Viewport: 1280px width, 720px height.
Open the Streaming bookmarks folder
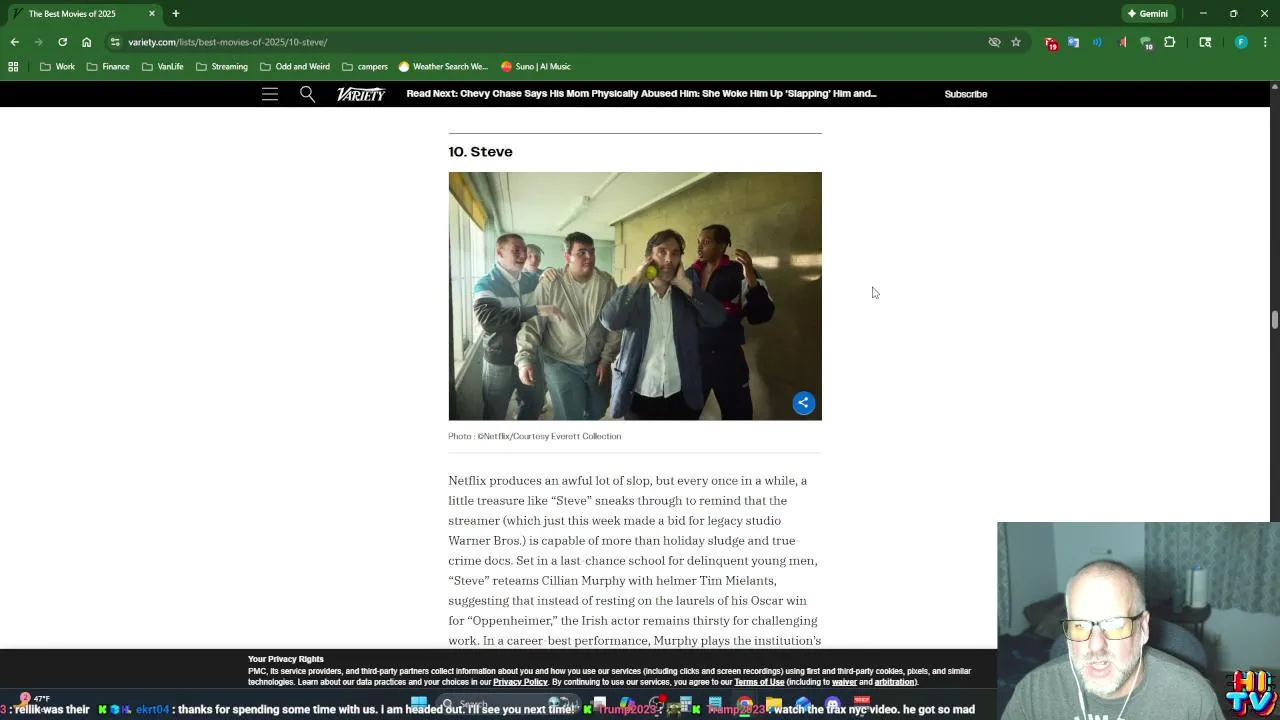pyautogui.click(x=222, y=66)
